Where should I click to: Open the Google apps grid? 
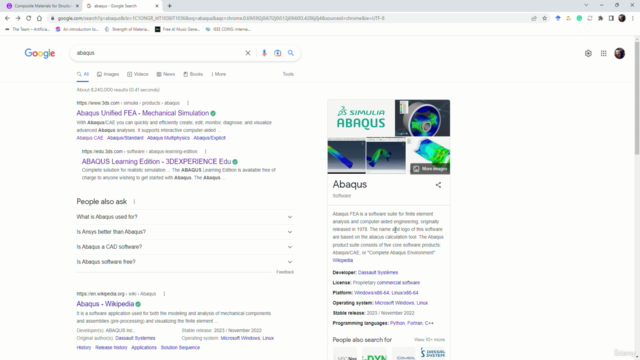[x=604, y=53]
